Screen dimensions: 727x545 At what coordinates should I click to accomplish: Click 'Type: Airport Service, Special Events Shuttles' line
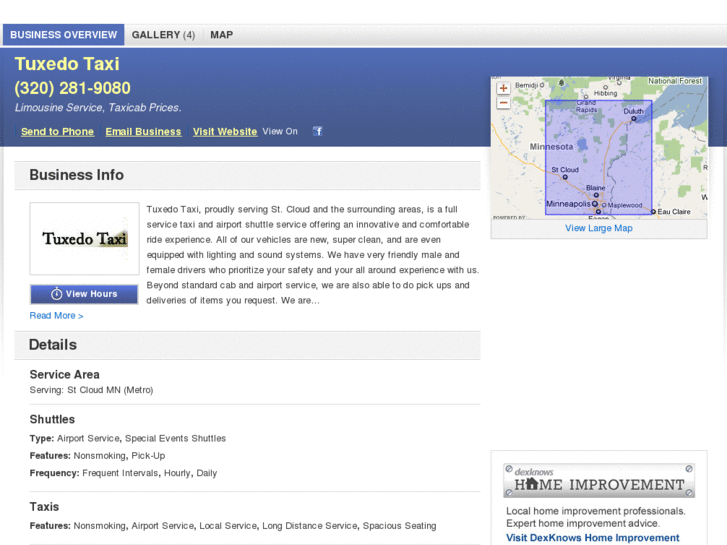pos(128,438)
